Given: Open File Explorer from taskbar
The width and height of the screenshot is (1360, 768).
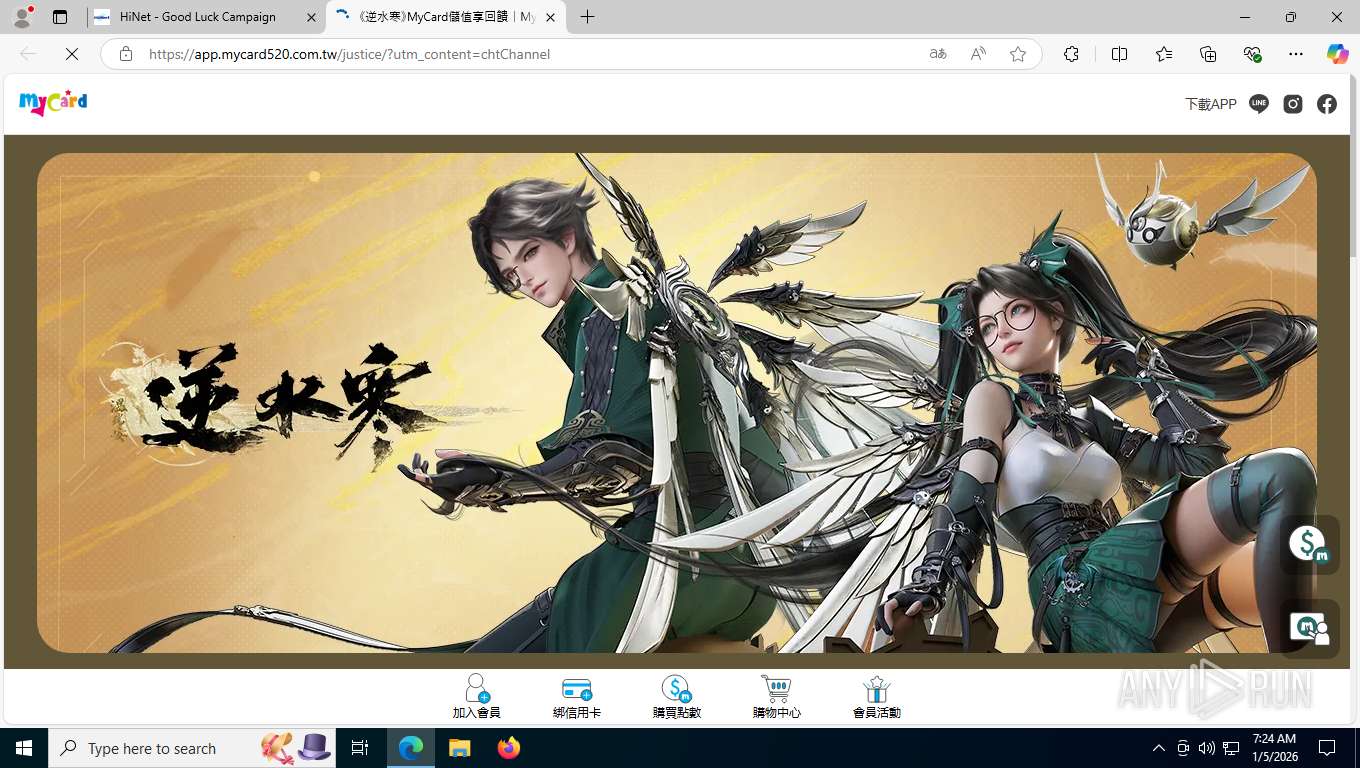Looking at the screenshot, I should 459,748.
